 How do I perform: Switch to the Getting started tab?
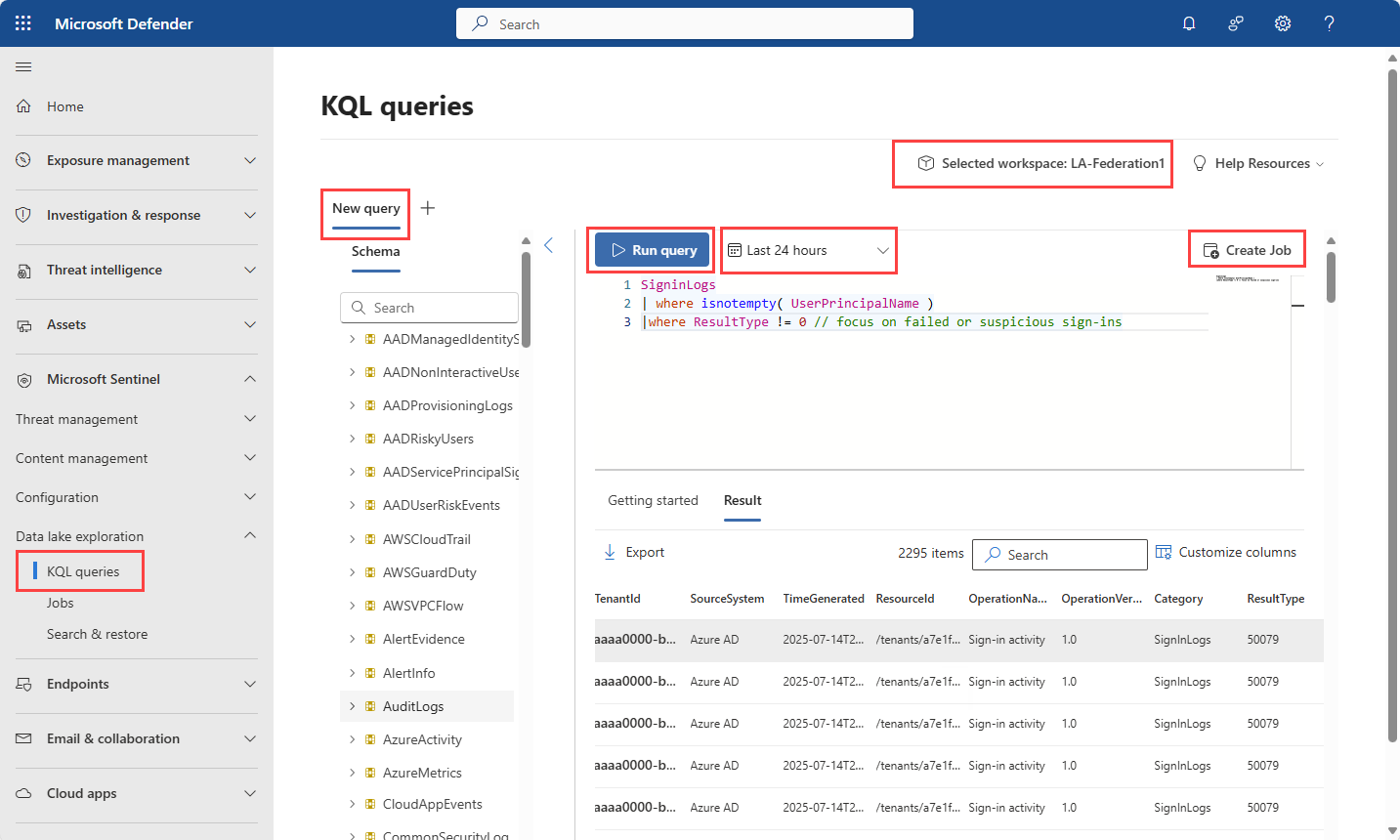point(653,500)
